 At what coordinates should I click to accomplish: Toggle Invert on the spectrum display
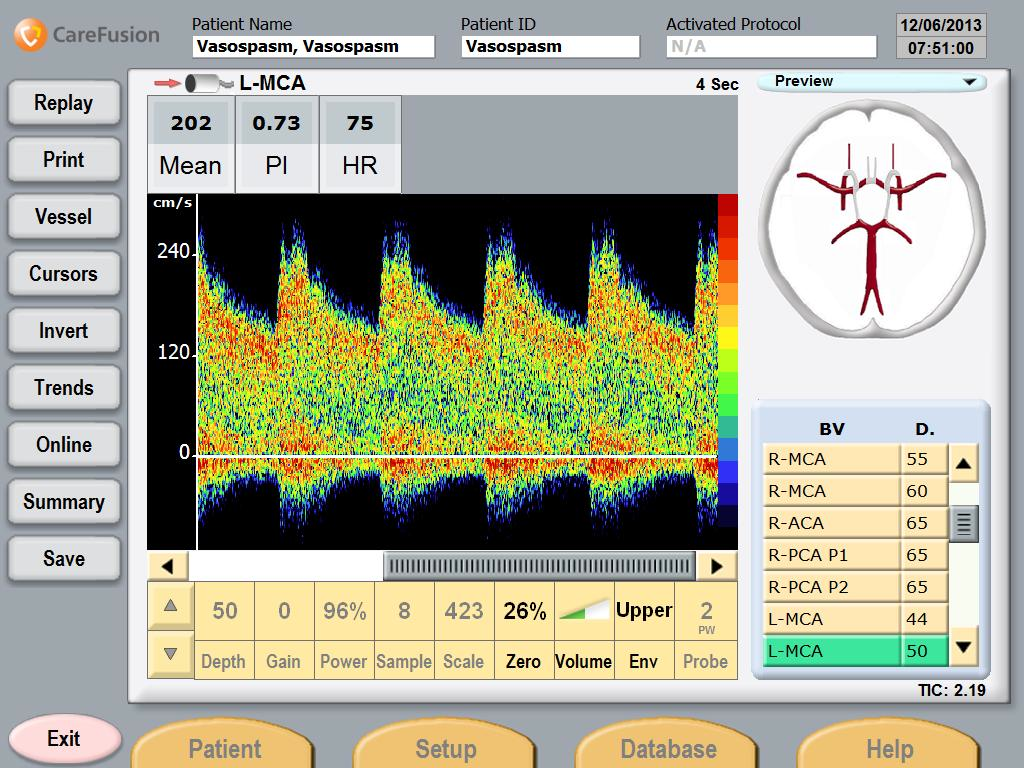click(64, 331)
